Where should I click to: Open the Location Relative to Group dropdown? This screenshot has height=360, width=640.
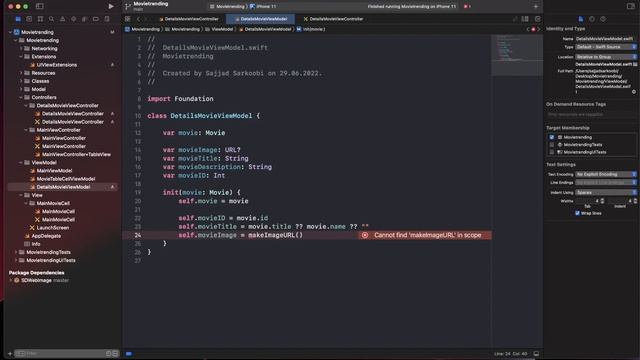(x=606, y=57)
